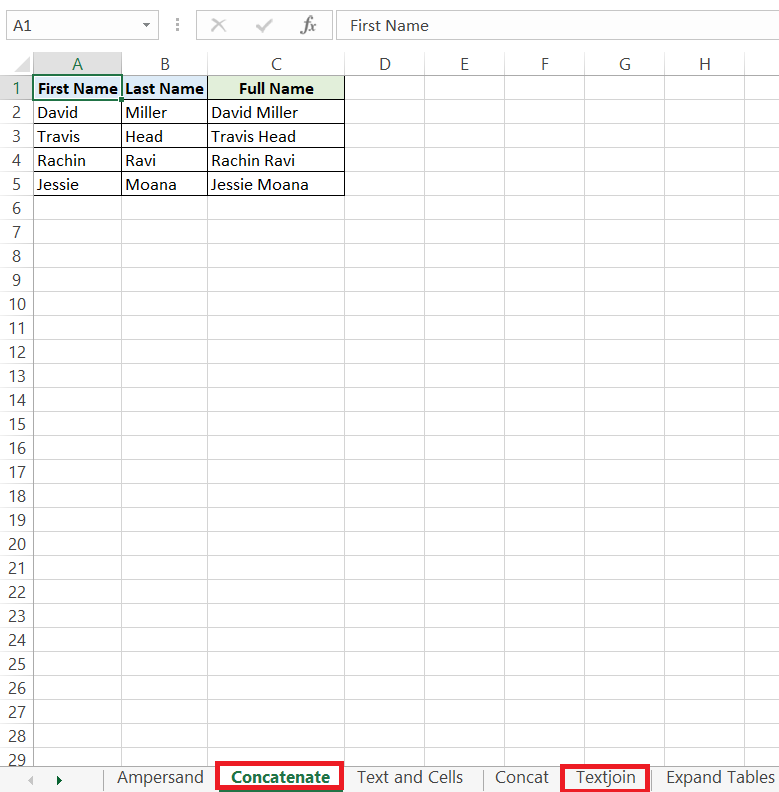Select the cell containing 'Jessie'

click(x=77, y=184)
